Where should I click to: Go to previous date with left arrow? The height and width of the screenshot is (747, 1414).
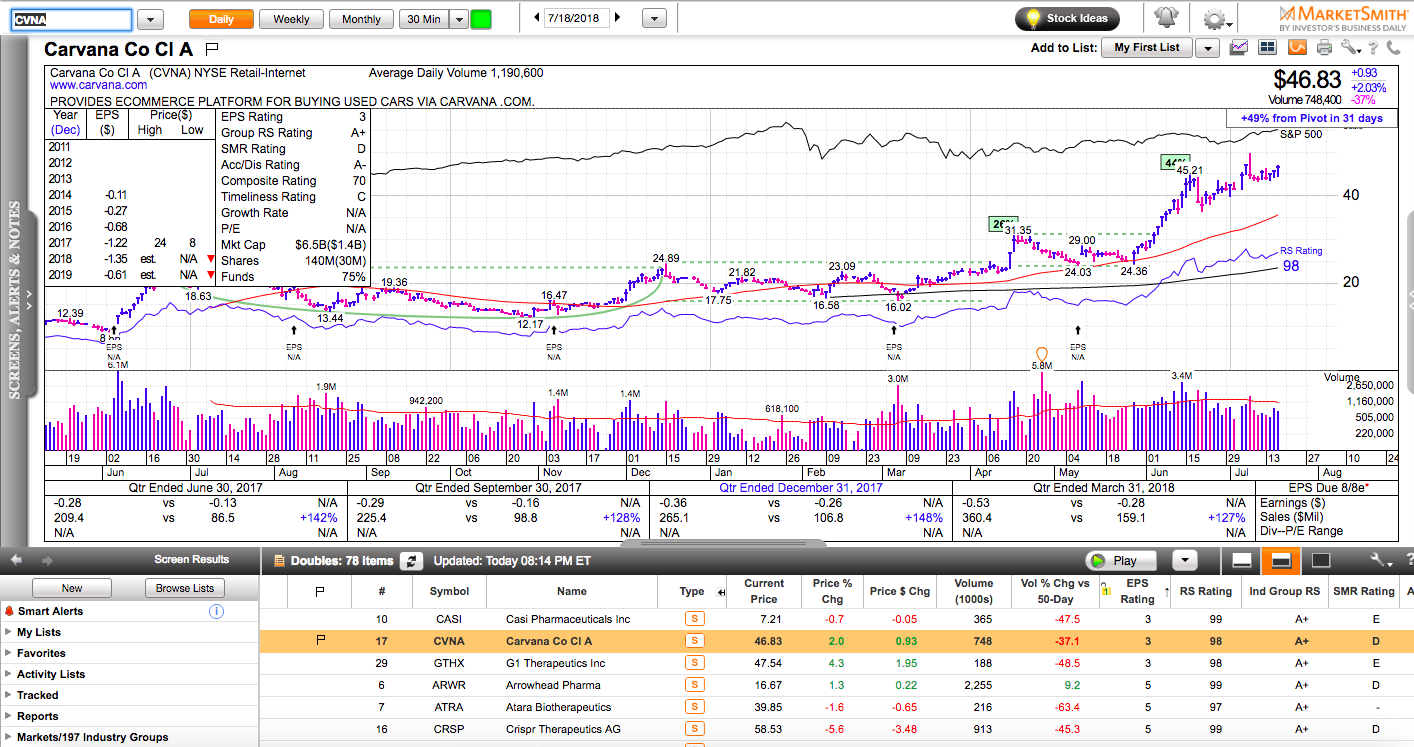pos(537,18)
